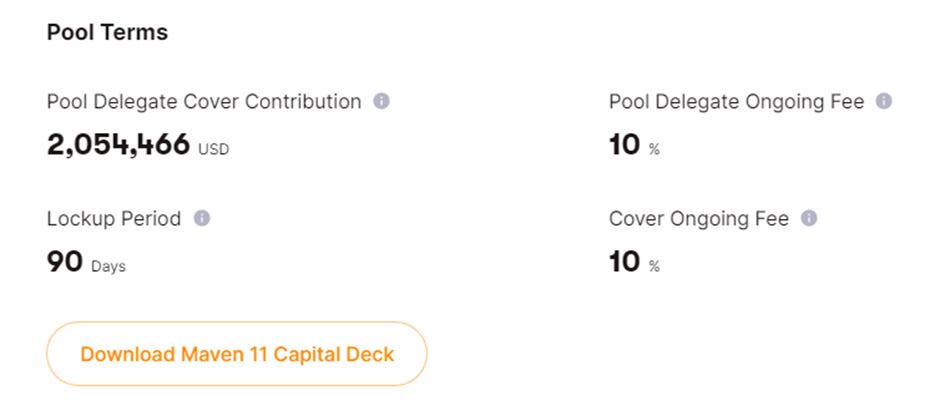
Task: Select the Pool Delegate Ongoing Fee label
Action: coord(737,102)
